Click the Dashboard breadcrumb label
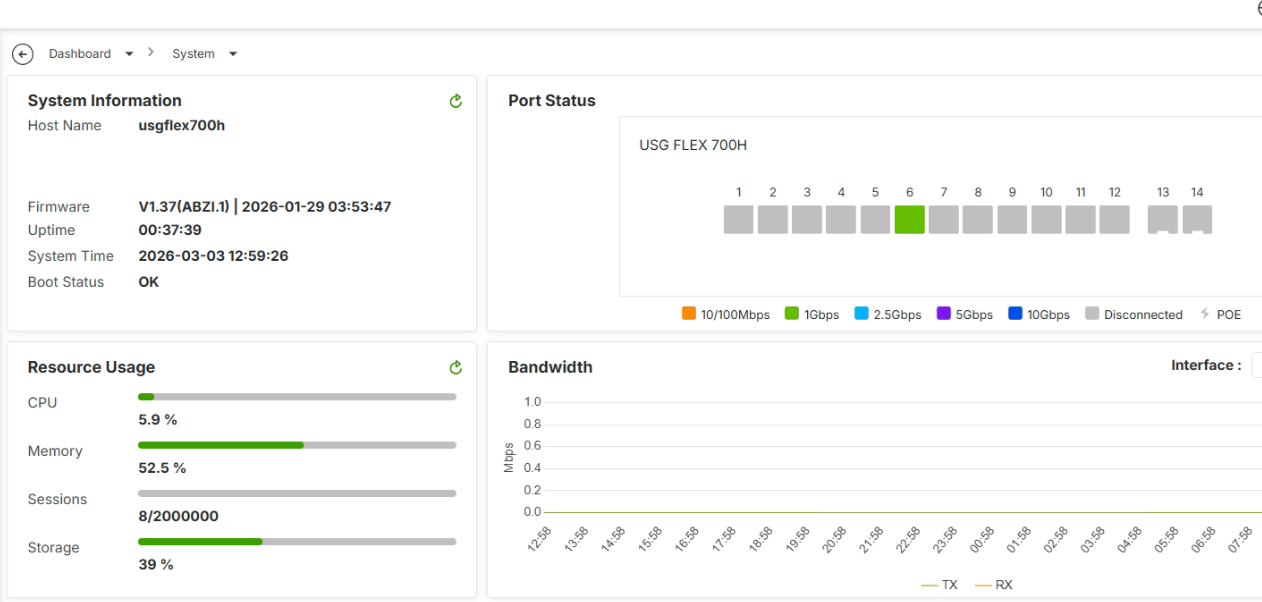Viewport: 1262px width, 602px height. click(x=80, y=54)
